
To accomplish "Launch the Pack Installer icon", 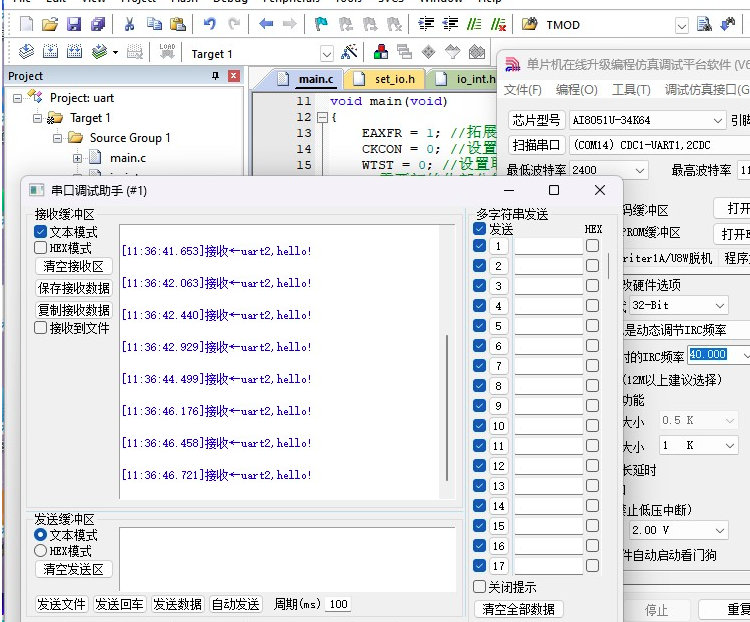I will pos(477,52).
